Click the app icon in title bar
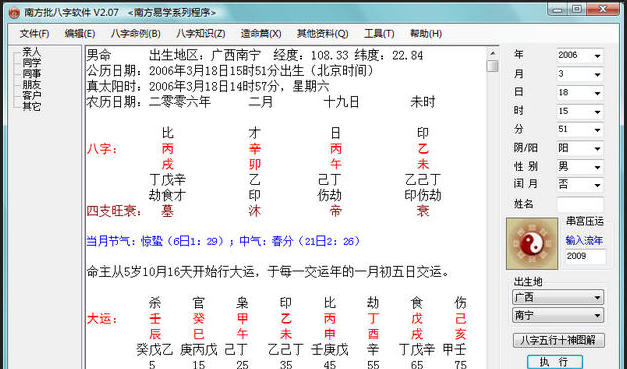The image size is (627, 369). (x=14, y=12)
